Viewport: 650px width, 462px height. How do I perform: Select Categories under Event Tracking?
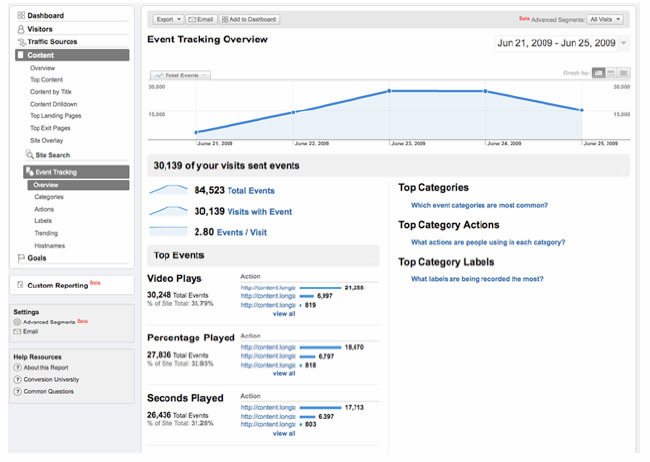[48, 197]
